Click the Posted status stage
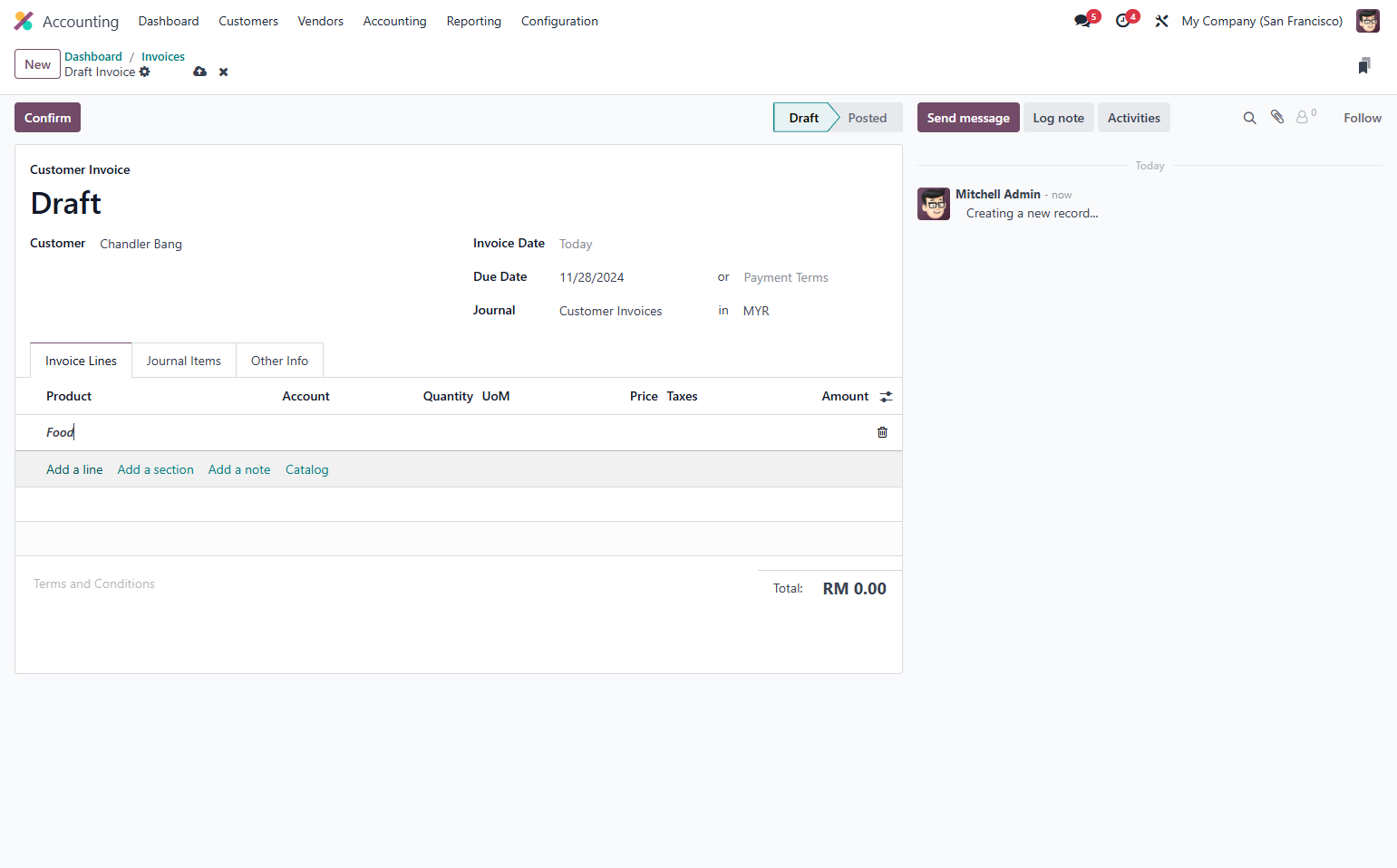Viewport: 1397px width, 868px height. click(868, 118)
